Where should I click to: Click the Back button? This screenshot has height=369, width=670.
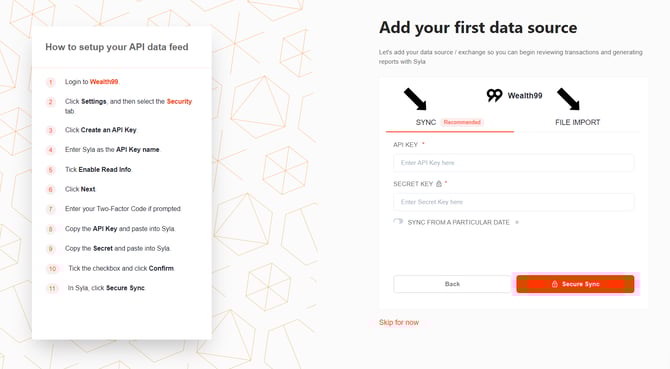tap(452, 284)
